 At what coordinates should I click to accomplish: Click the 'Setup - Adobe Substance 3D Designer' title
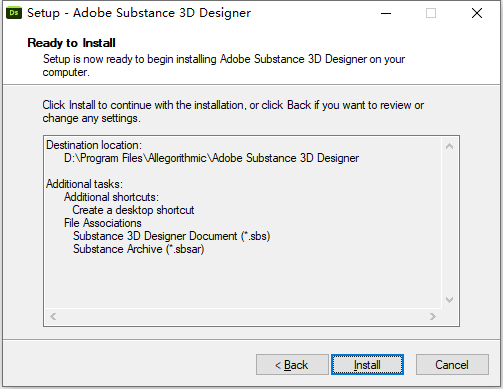click(139, 13)
